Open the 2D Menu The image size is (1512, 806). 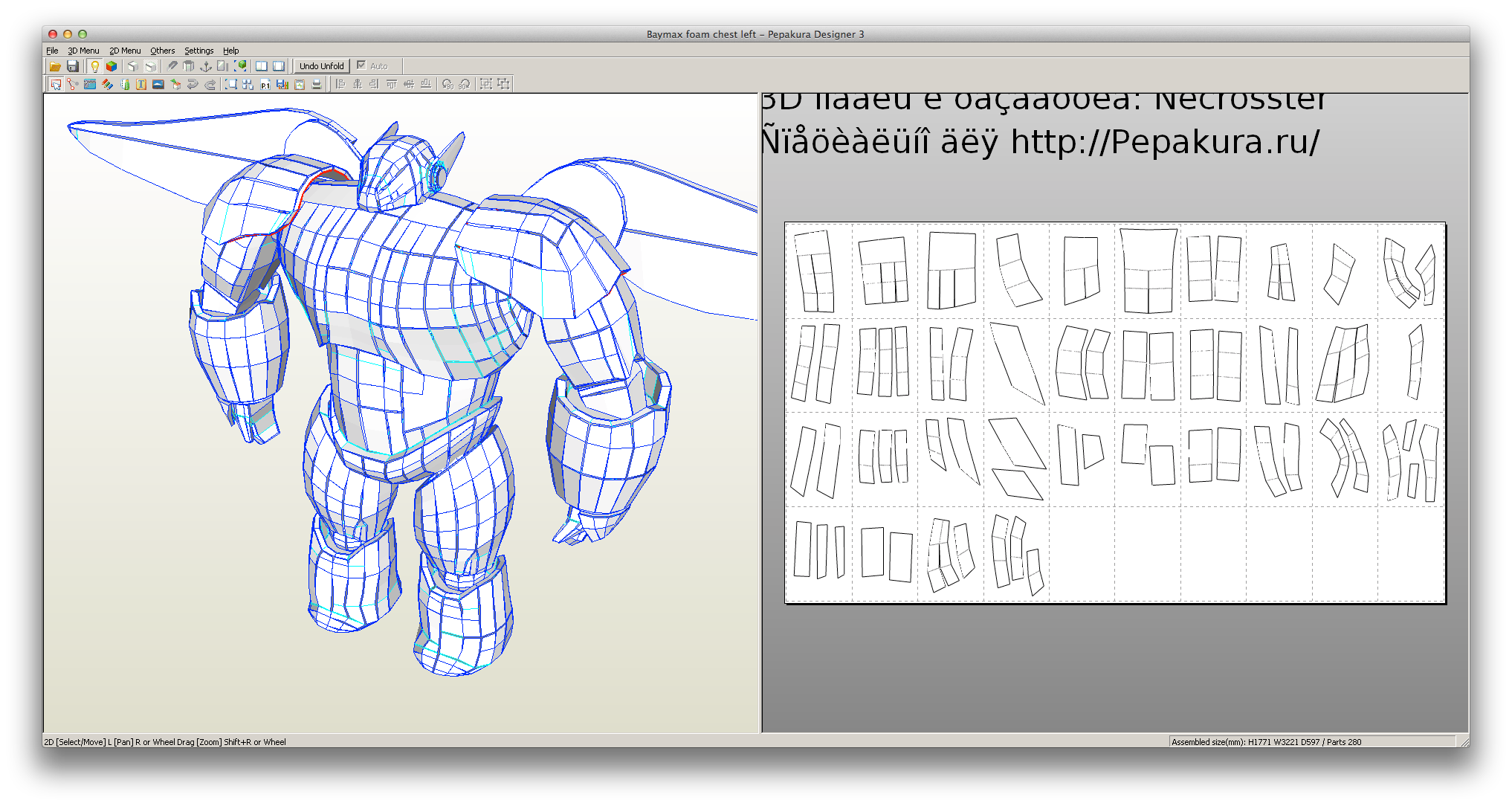click(x=125, y=51)
